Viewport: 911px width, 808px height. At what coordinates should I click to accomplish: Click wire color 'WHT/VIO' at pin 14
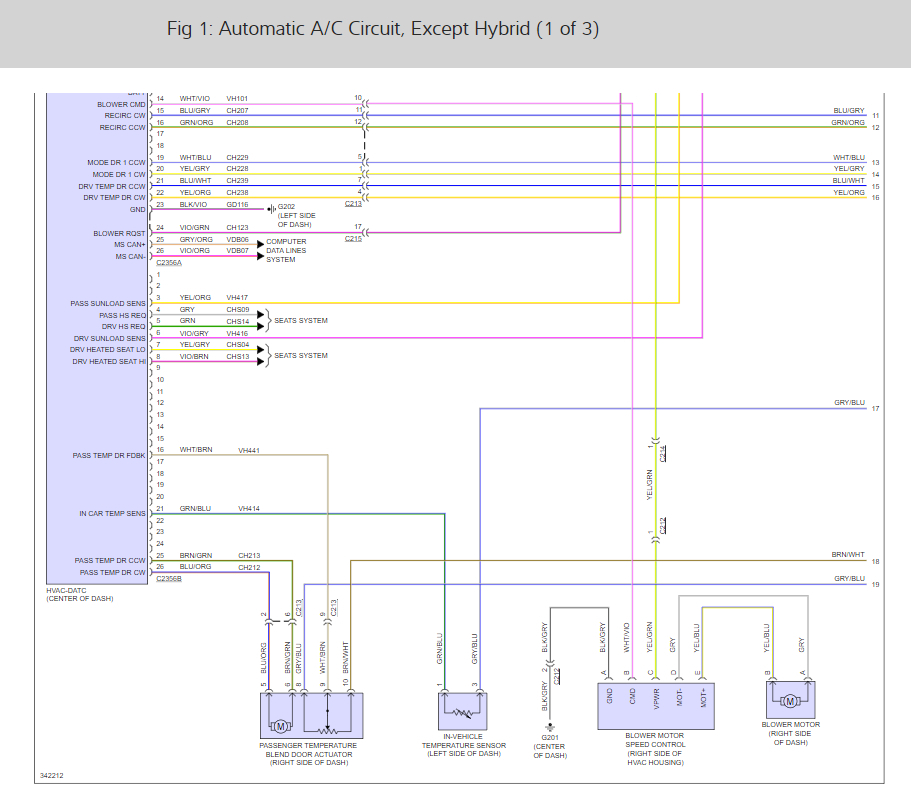[x=195, y=99]
